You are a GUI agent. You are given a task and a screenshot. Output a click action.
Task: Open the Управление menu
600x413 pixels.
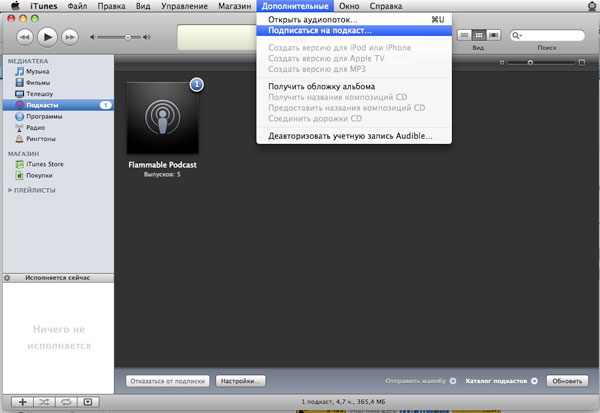tap(184, 6)
